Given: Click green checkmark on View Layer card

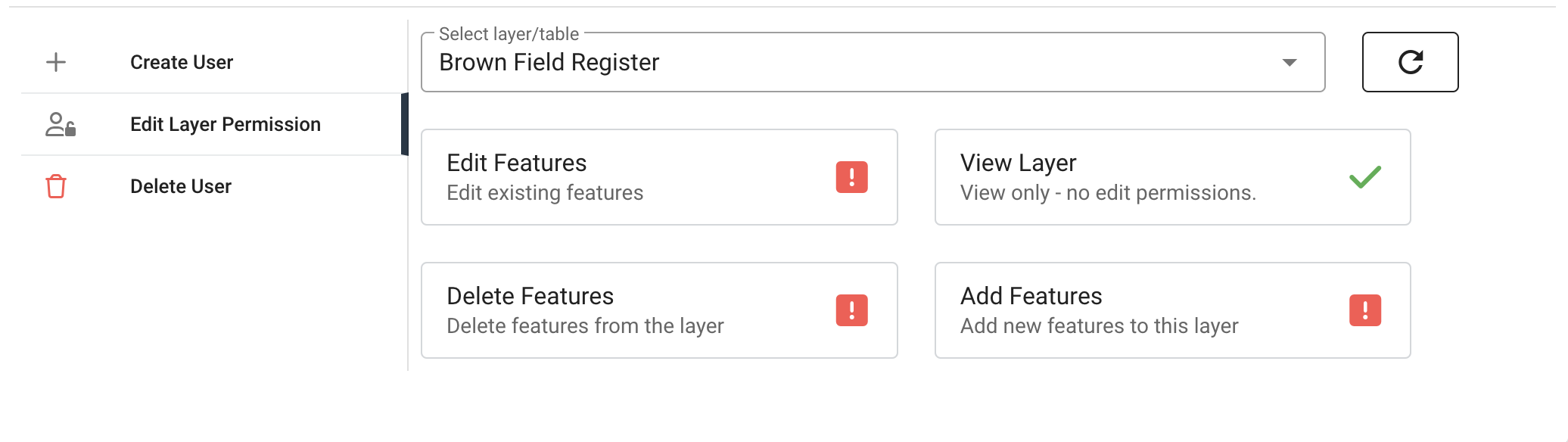Looking at the screenshot, I should 1365,177.
